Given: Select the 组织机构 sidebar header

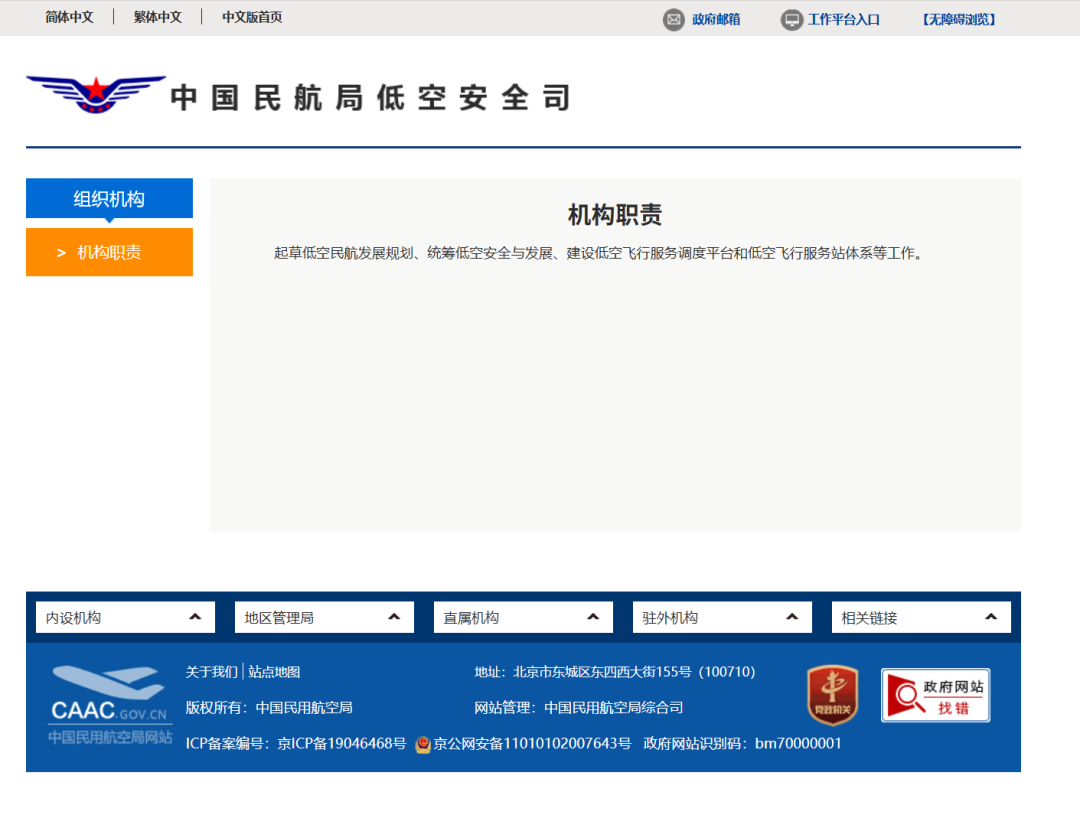Looking at the screenshot, I should pos(110,198).
